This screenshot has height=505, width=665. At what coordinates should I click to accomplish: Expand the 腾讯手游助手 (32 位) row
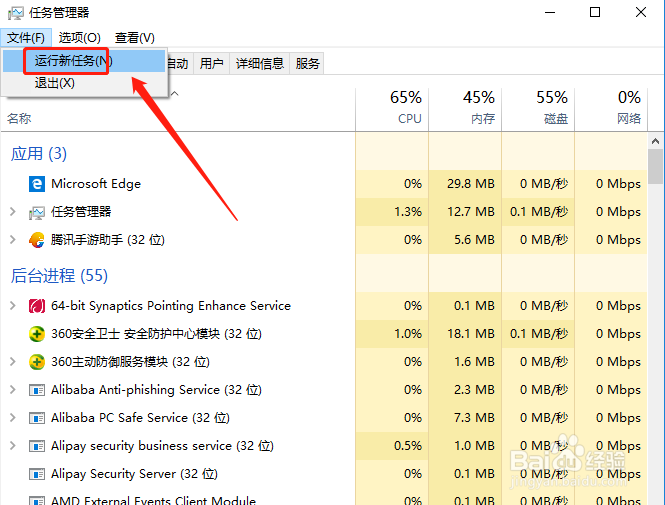(13, 240)
